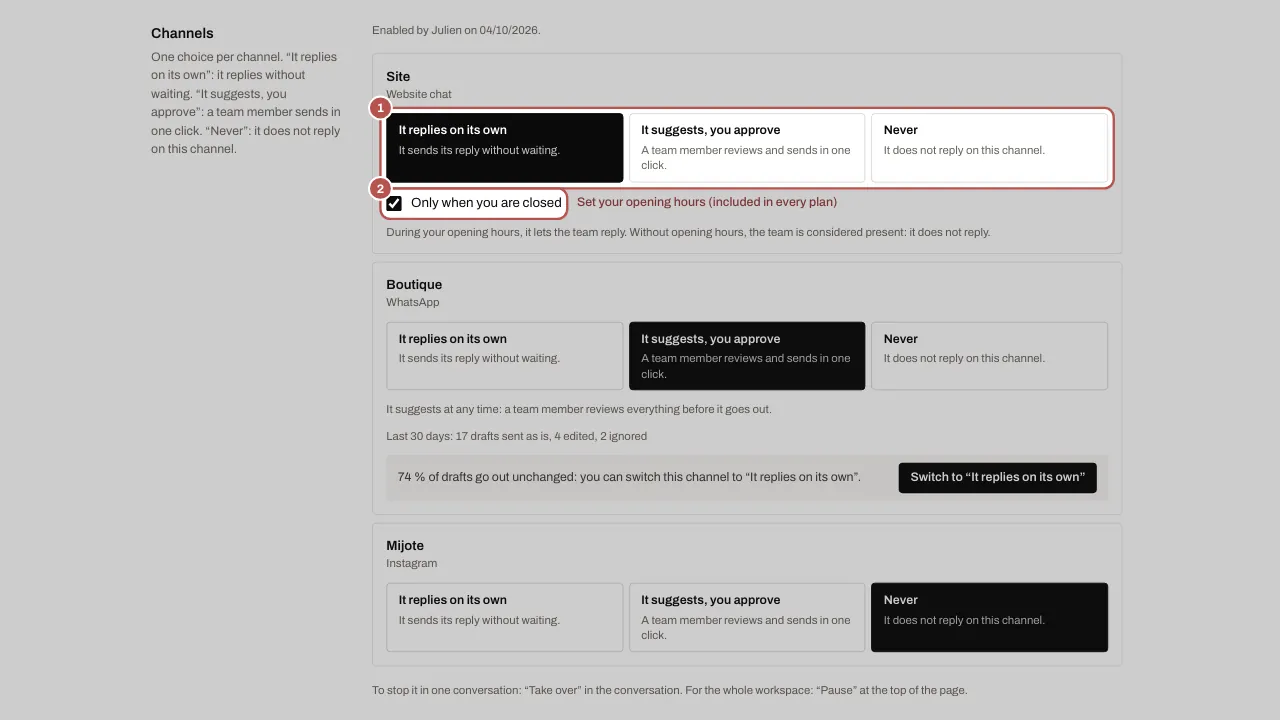
Task: Click "To stop it in one conversation" footer note
Action: point(670,690)
